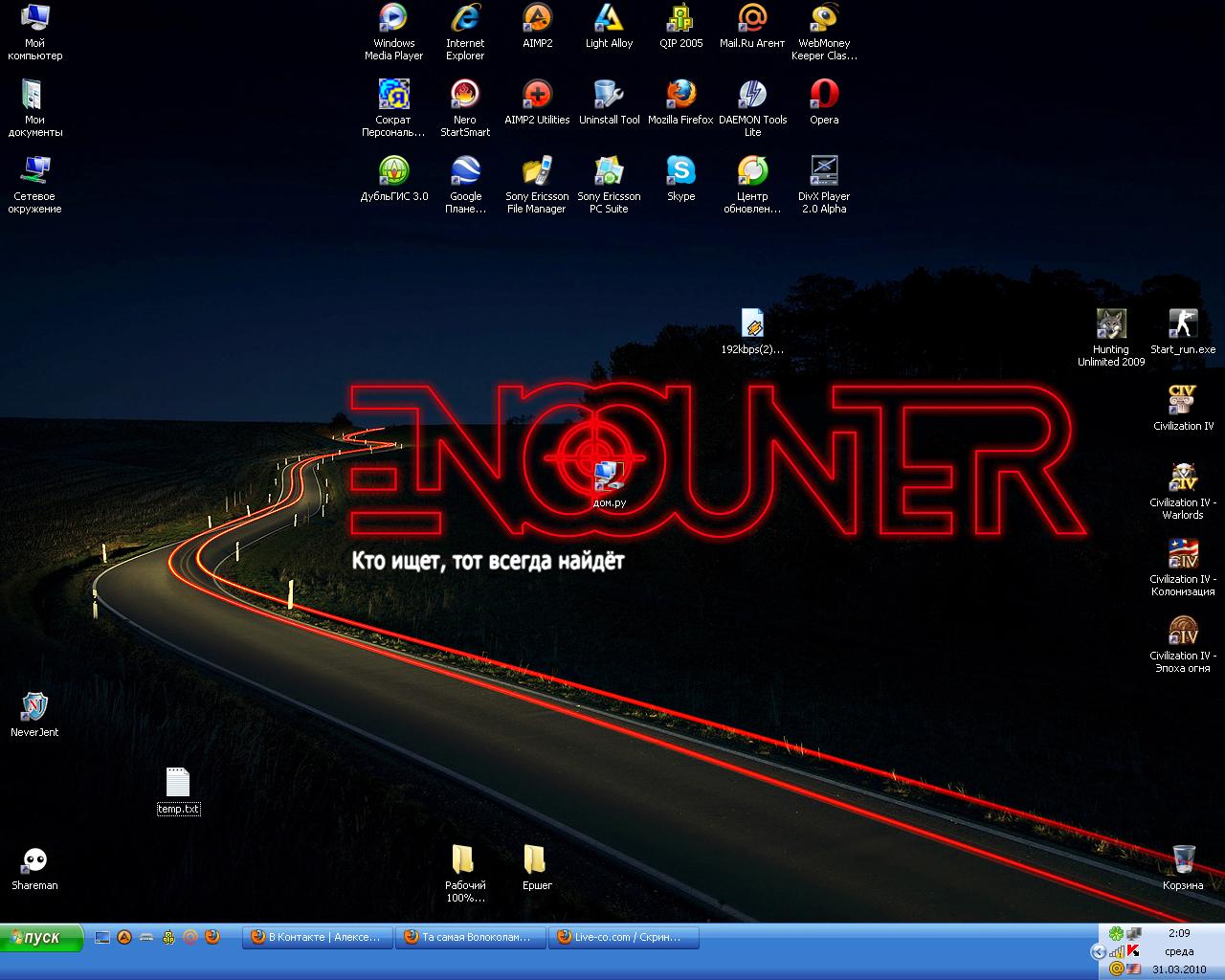
Task: Click the Shareman desktop icon
Action: point(34,861)
